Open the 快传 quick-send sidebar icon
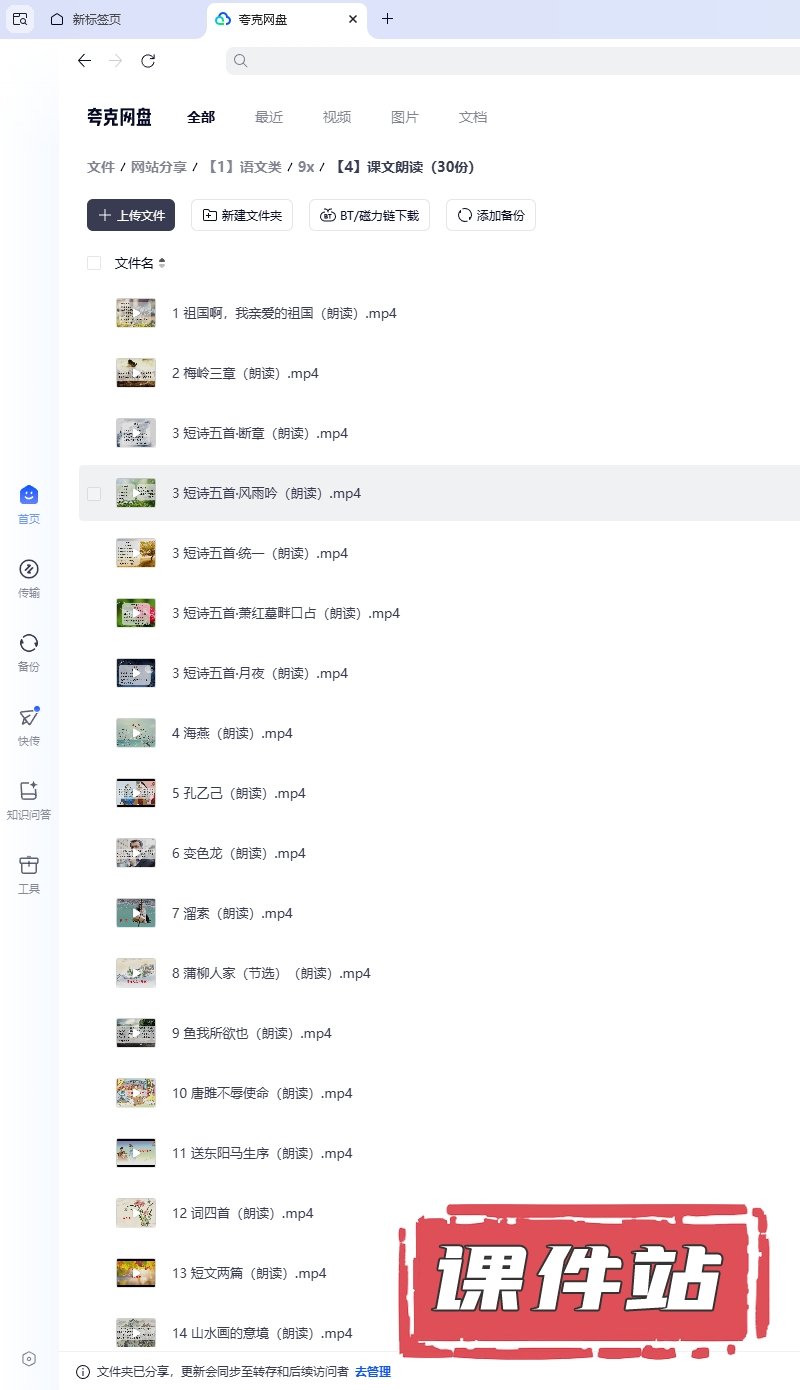This screenshot has width=800, height=1390. (29, 726)
